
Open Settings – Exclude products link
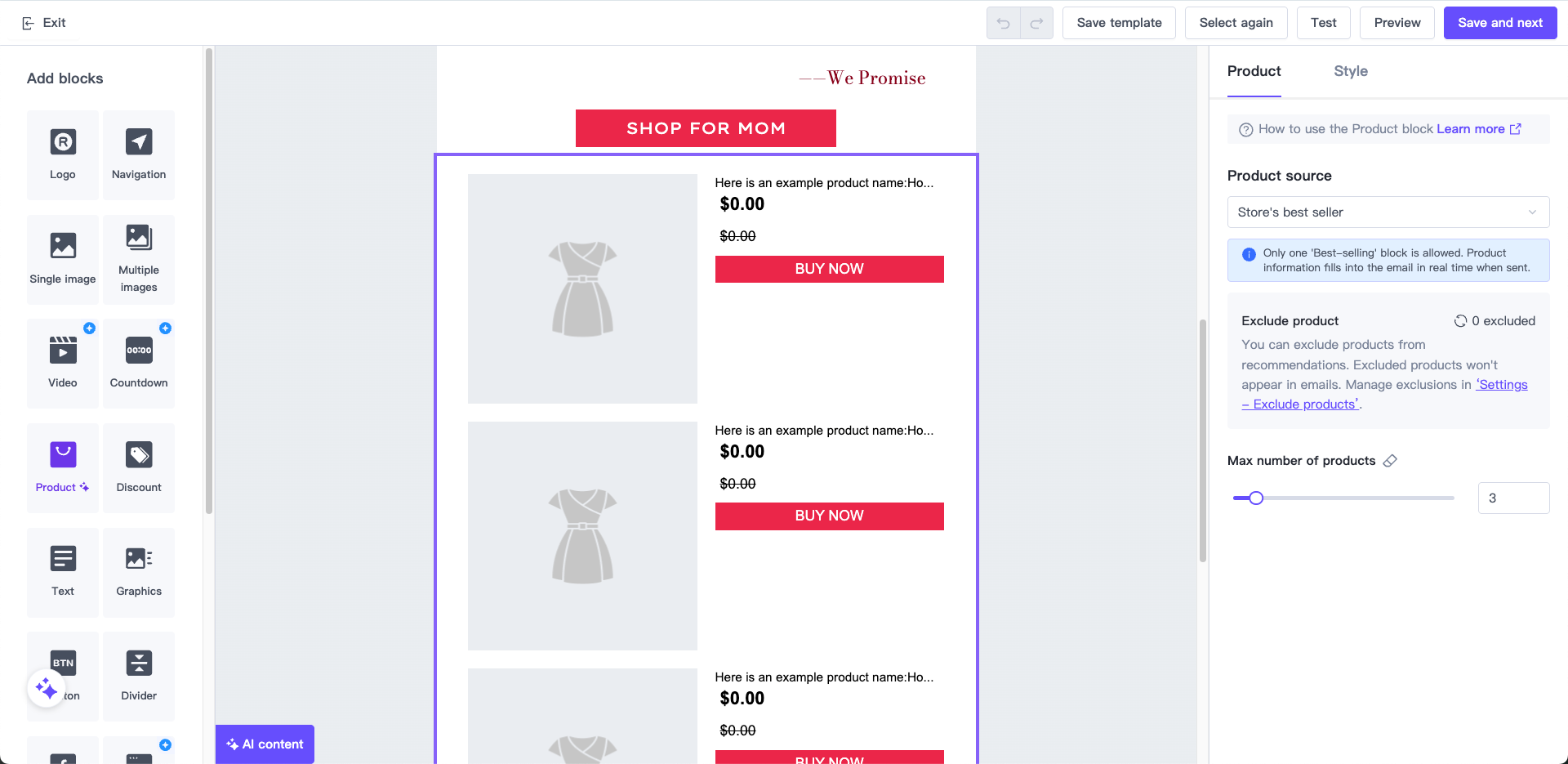(x=1501, y=385)
